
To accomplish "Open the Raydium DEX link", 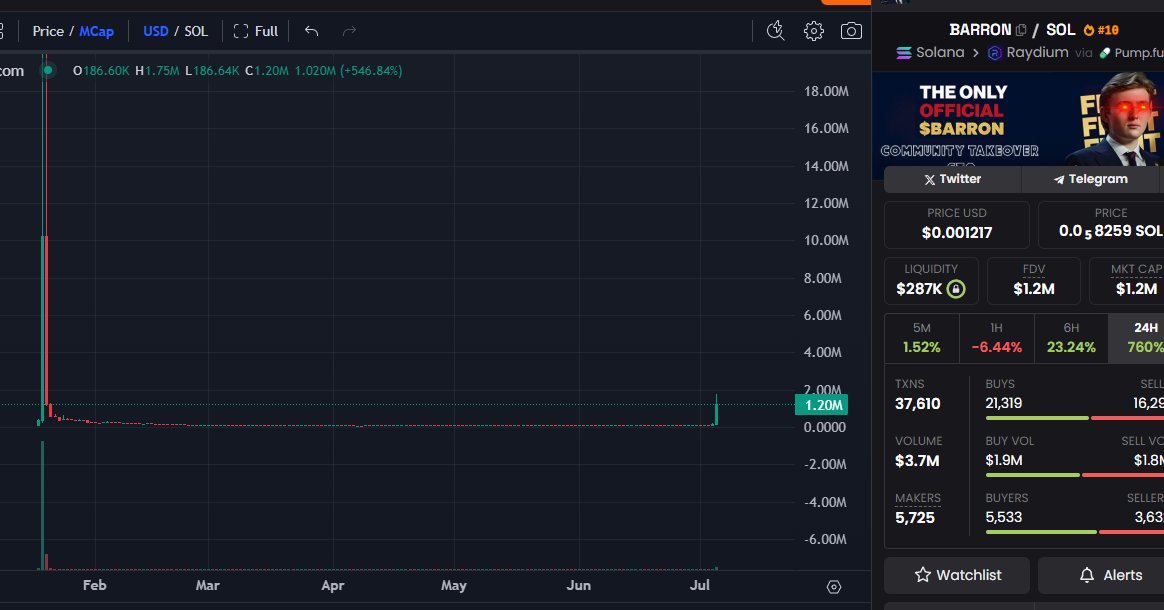I will [x=1028, y=53].
